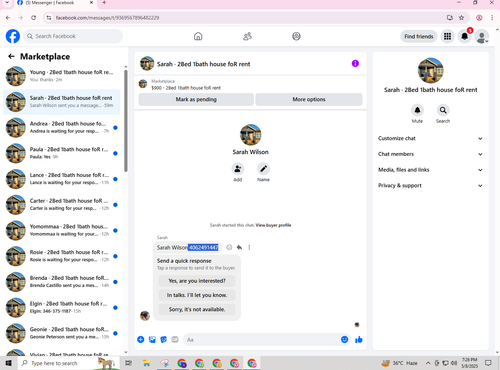Open Rosie conversation in chat list
The height and width of the screenshot is (370, 500).
(x=62, y=256)
